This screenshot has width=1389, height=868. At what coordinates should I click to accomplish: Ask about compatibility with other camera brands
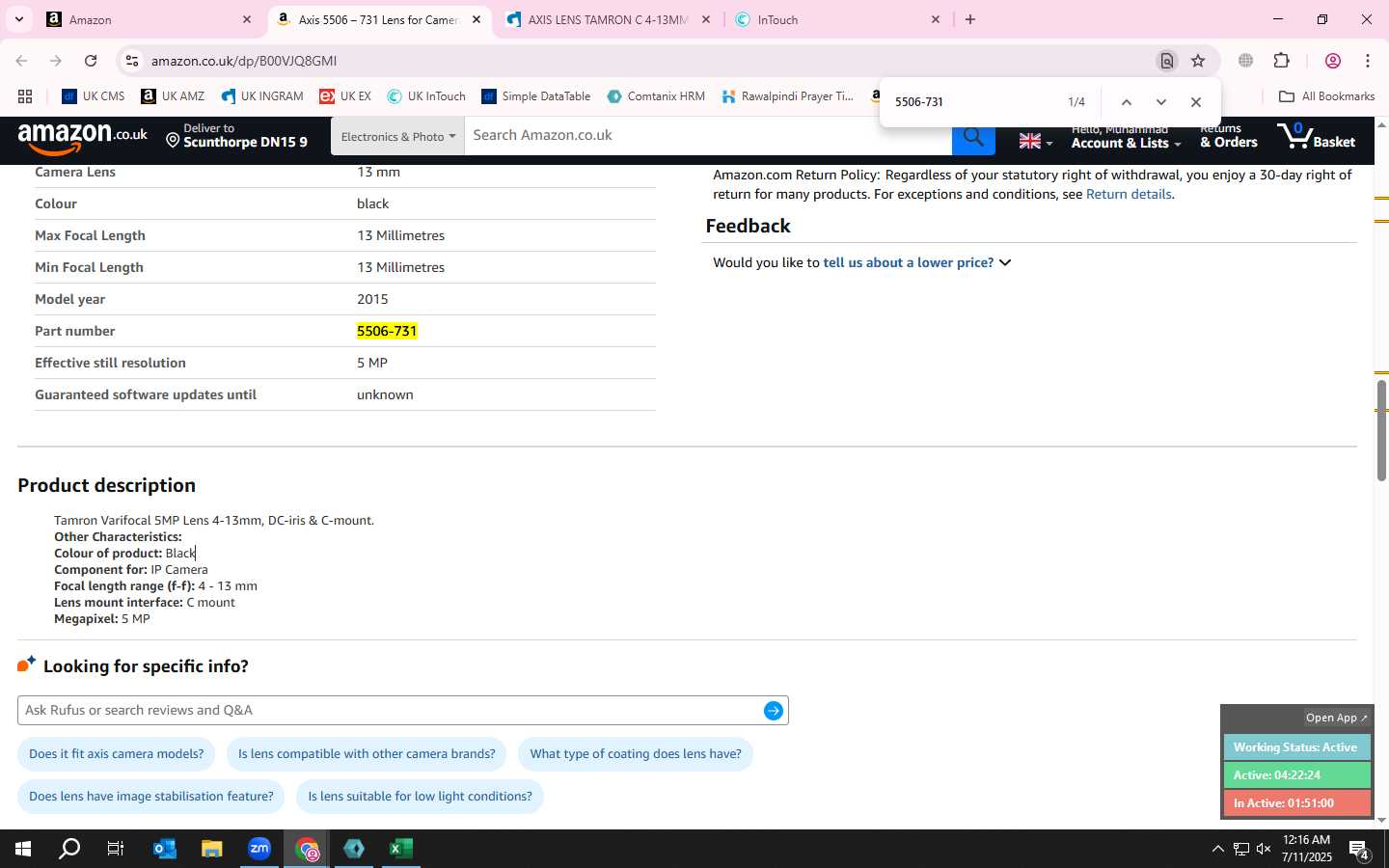(367, 754)
